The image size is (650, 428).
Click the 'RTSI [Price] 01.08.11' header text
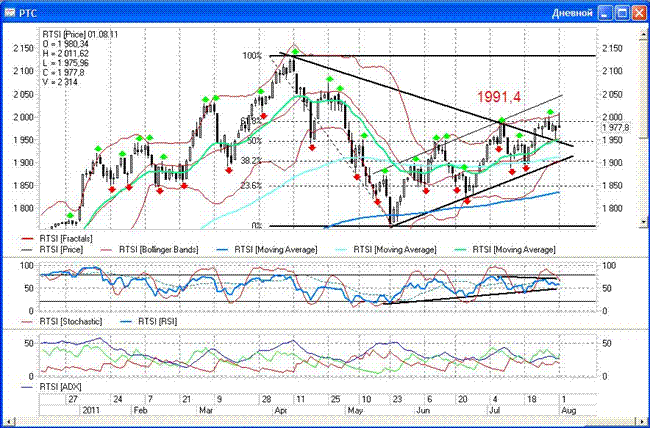[x=80, y=35]
